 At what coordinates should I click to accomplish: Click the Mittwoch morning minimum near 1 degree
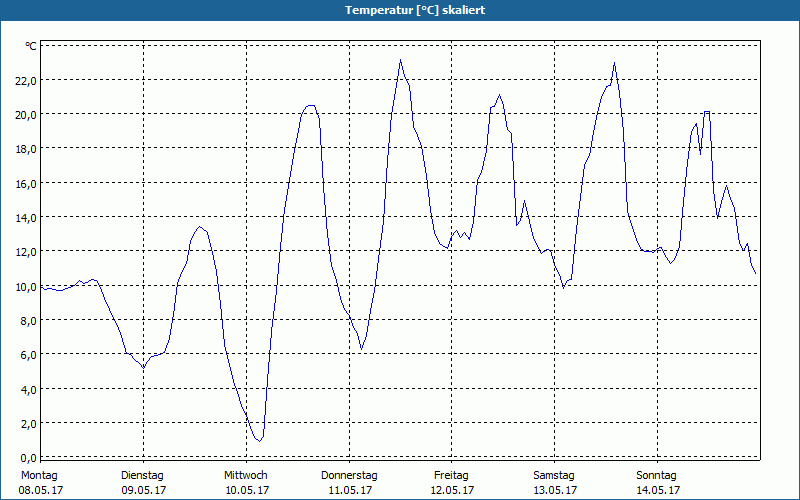259,440
